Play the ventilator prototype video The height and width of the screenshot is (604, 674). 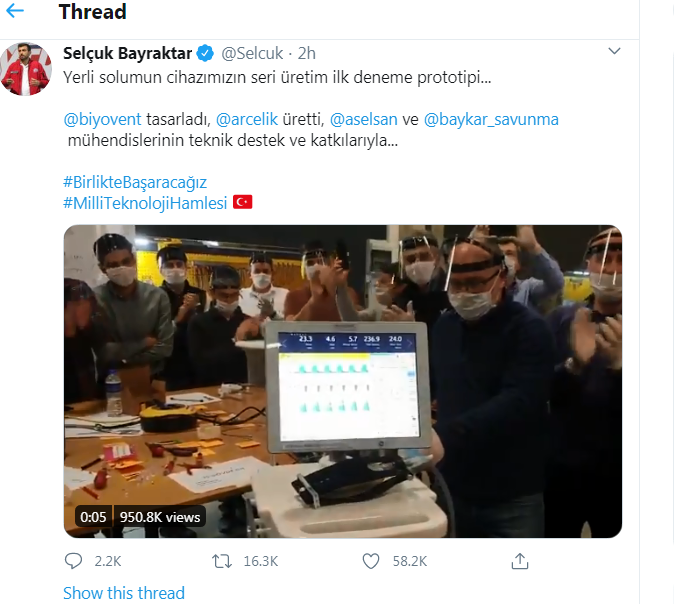click(343, 381)
